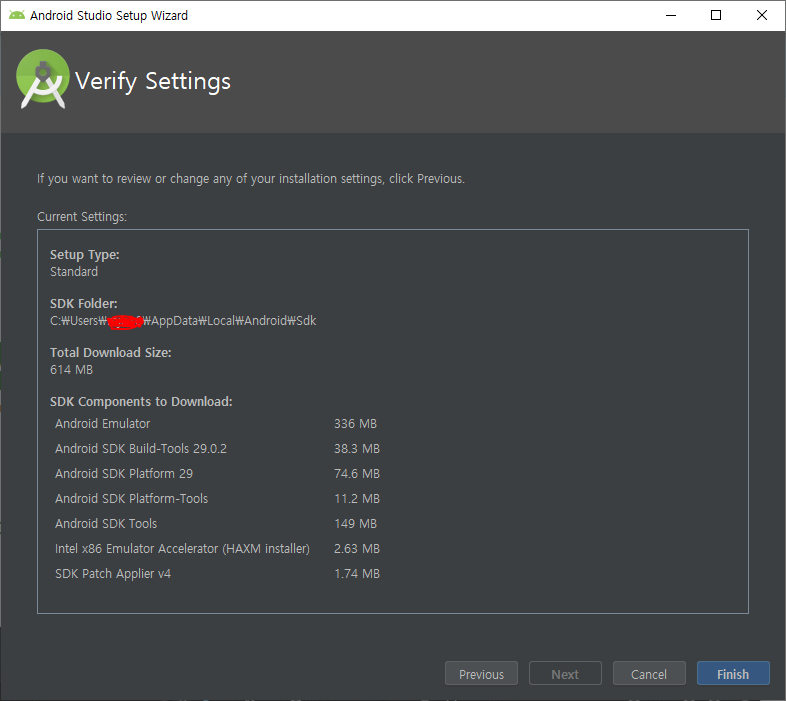This screenshot has height=701, width=786.
Task: Click the 'click Previous' instruction sentence
Action: click(251, 179)
